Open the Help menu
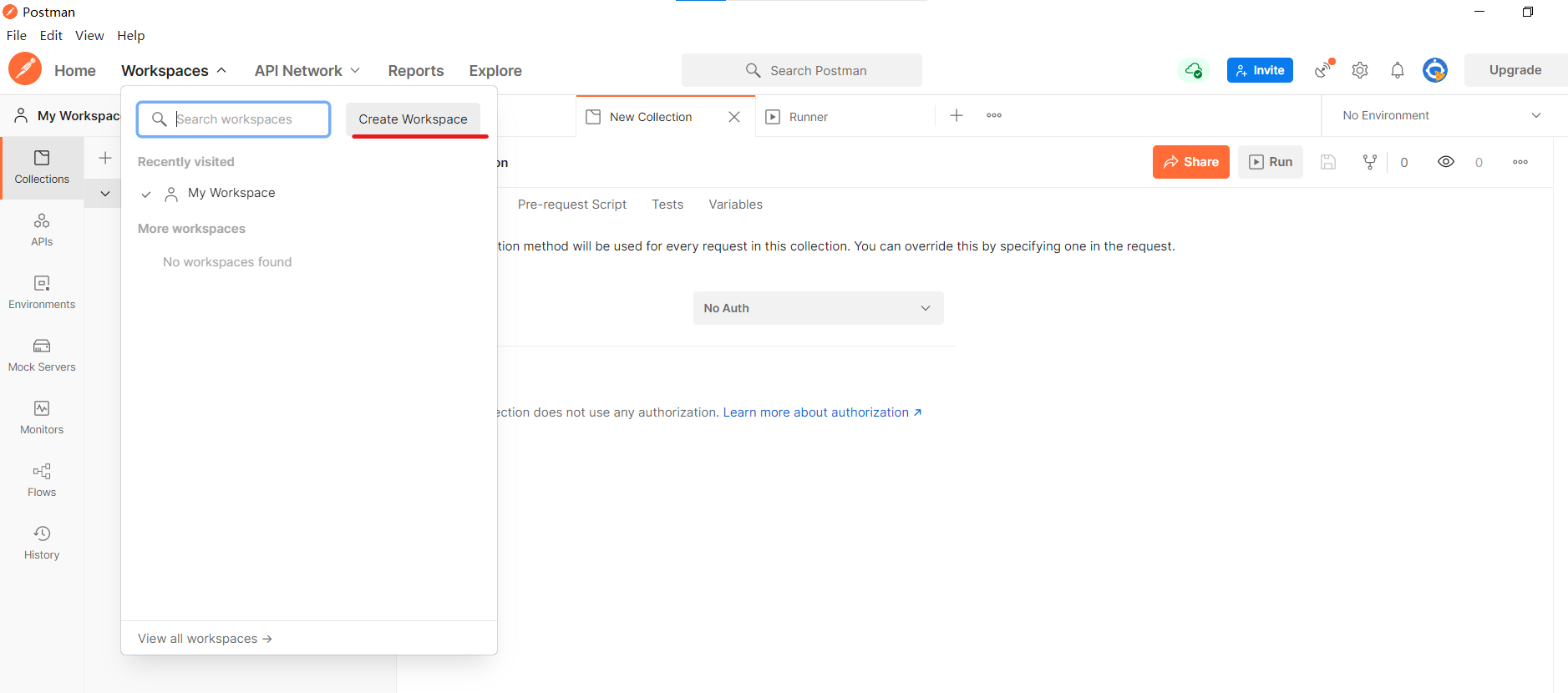 [x=131, y=35]
